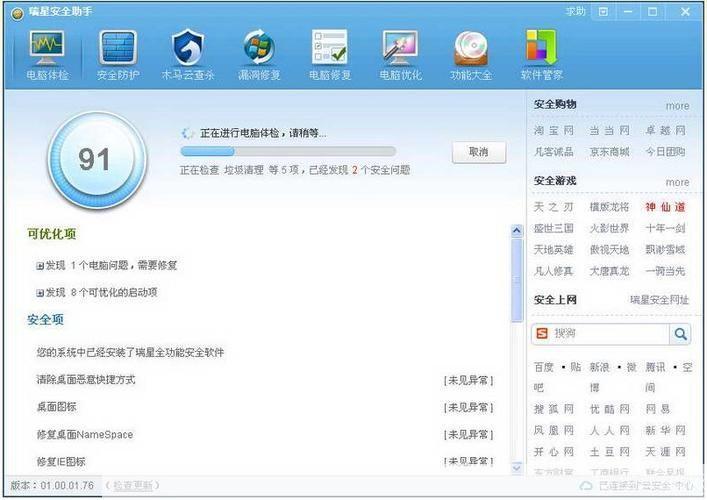
Task: Click the 91 health score circle
Action: click(96, 159)
